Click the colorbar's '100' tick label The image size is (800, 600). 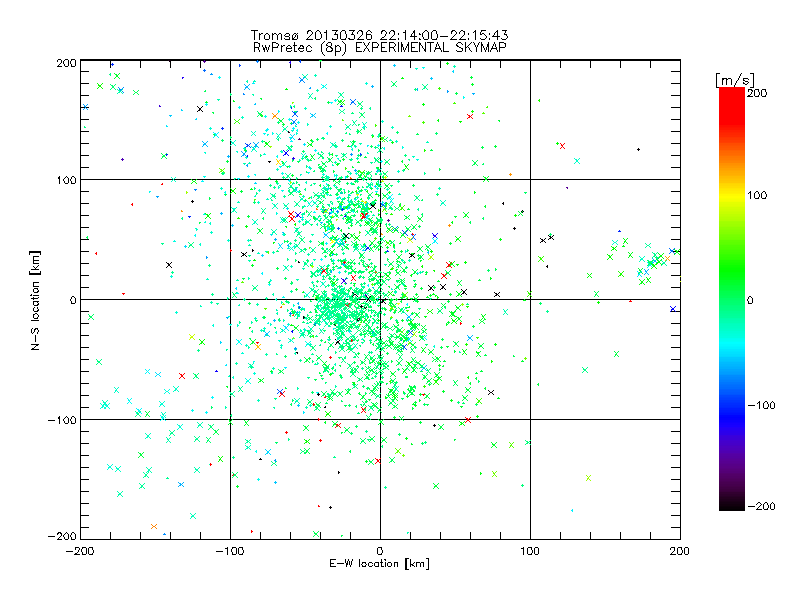(x=757, y=195)
